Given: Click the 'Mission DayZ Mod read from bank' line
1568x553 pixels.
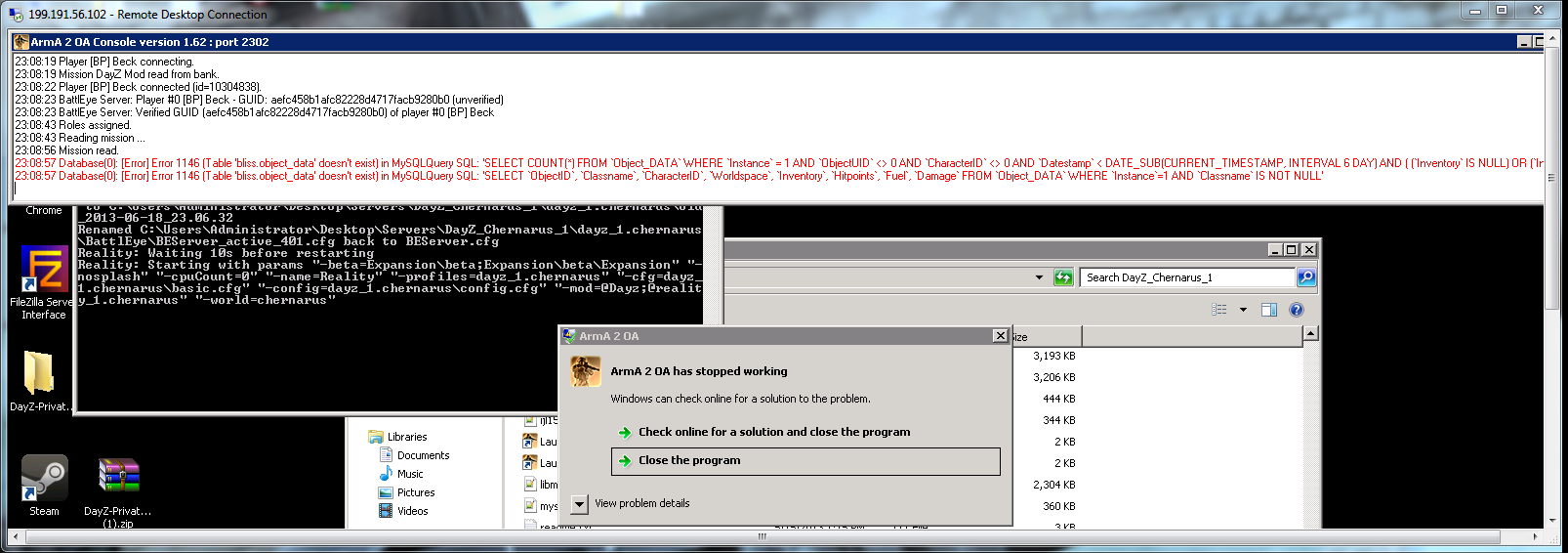Looking at the screenshot, I should pos(117,74).
